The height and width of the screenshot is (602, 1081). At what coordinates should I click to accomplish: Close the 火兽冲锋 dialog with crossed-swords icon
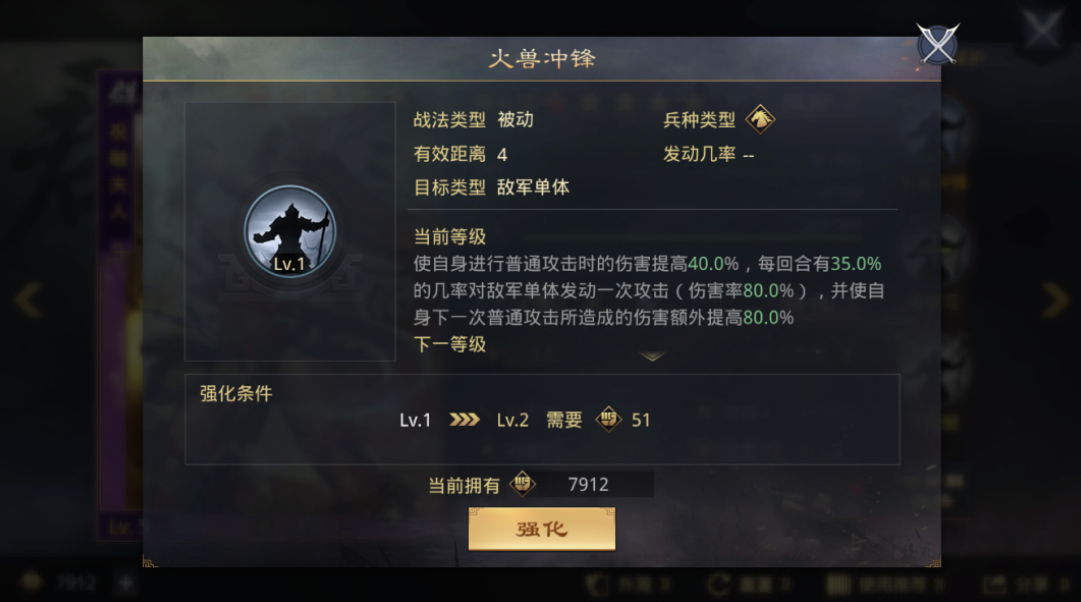coord(938,44)
